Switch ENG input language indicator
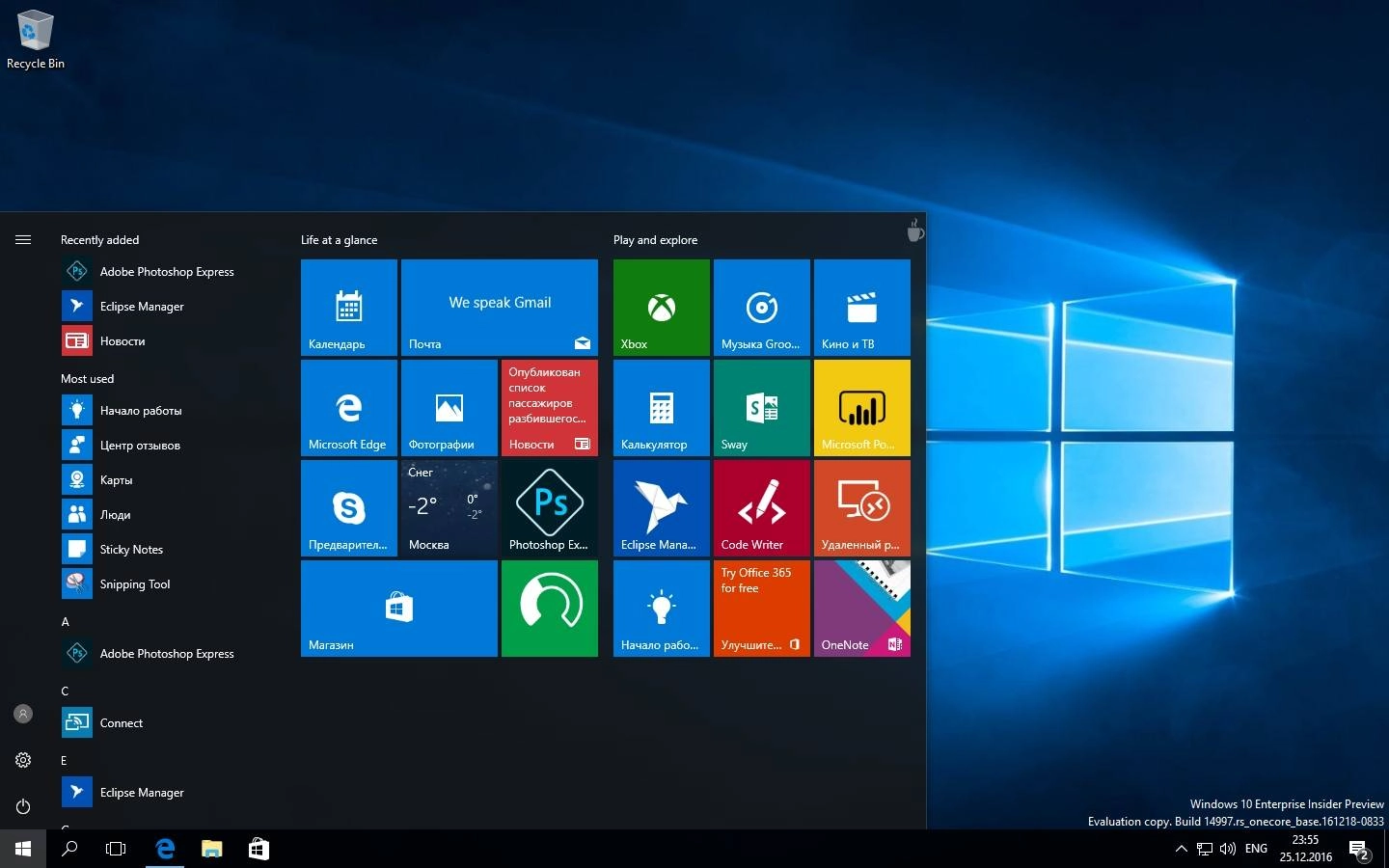Screen dimensions: 1389x868 pyautogui.click(x=1256, y=849)
